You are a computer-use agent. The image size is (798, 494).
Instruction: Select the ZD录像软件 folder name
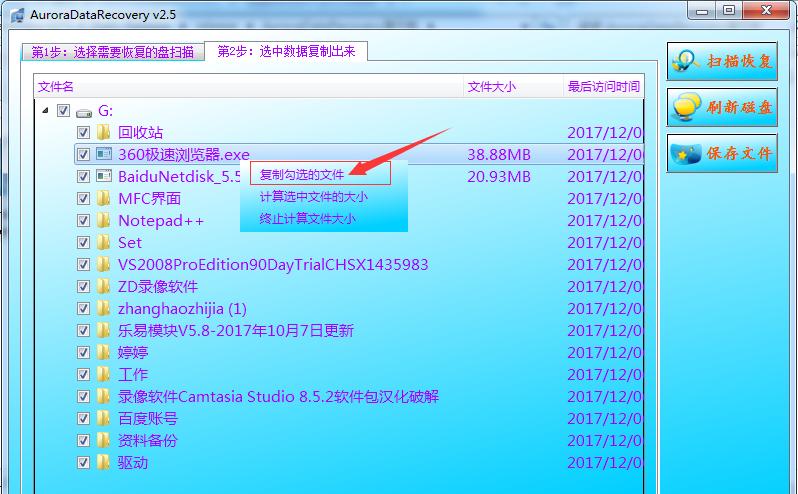[x=158, y=286]
